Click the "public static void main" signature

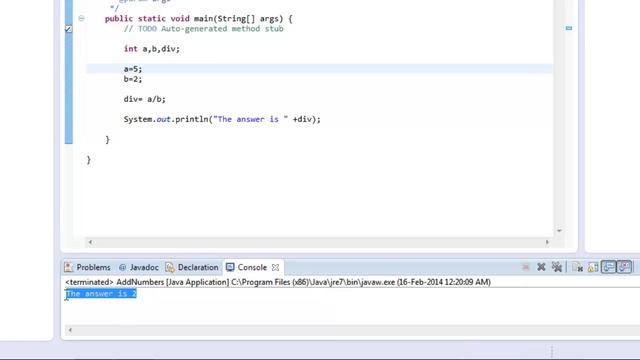198,19
